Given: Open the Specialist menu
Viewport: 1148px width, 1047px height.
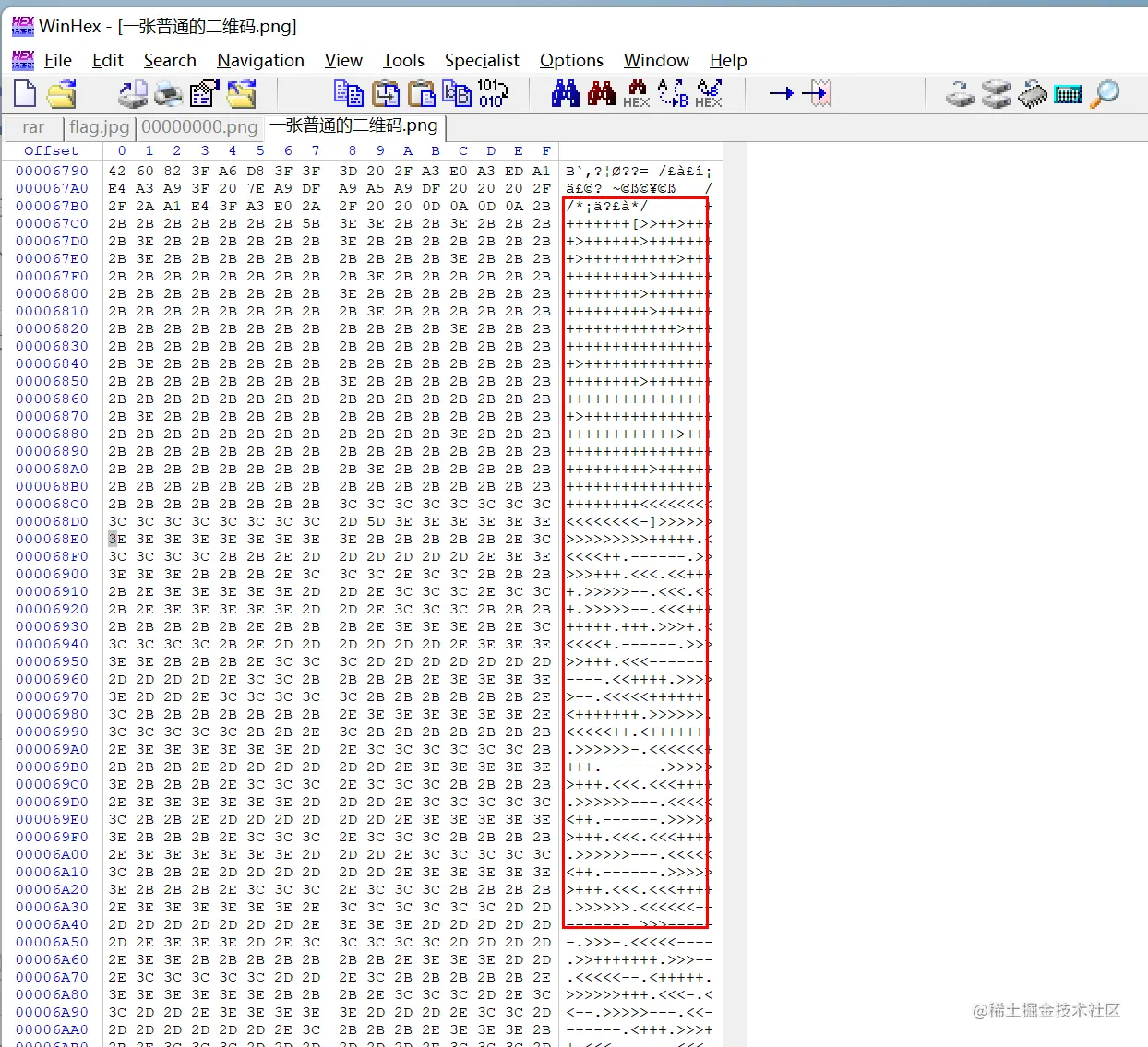Looking at the screenshot, I should coord(482,61).
